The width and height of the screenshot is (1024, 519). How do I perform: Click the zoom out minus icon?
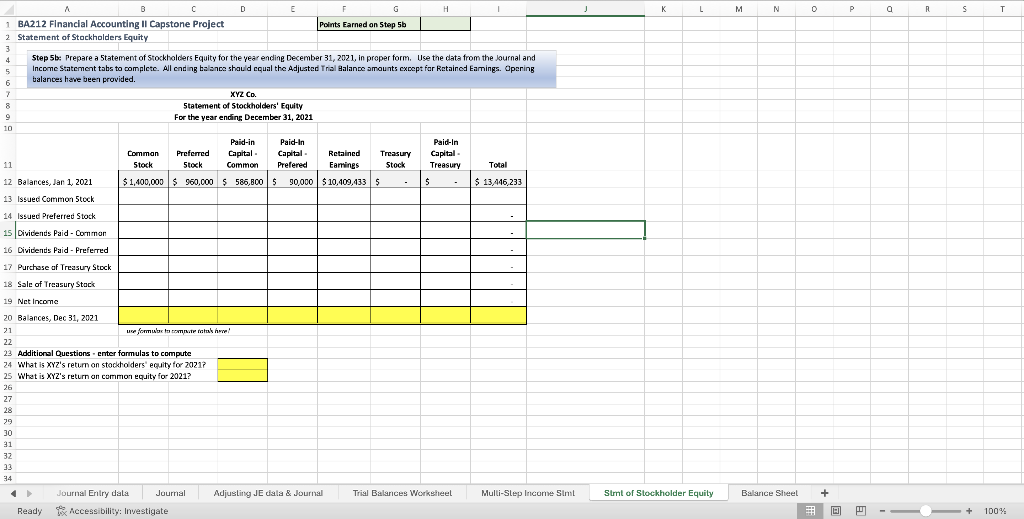pyautogui.click(x=882, y=511)
